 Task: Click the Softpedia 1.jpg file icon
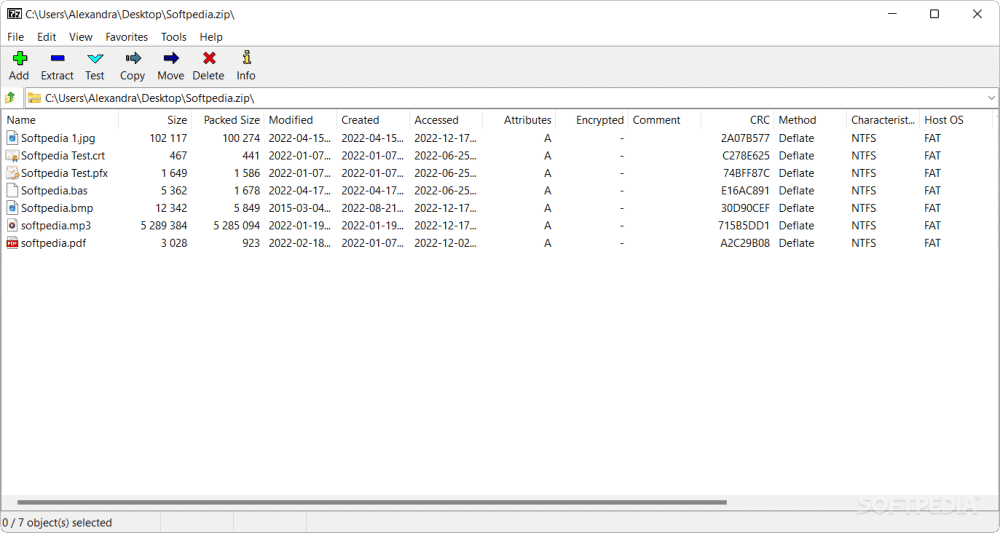point(12,138)
